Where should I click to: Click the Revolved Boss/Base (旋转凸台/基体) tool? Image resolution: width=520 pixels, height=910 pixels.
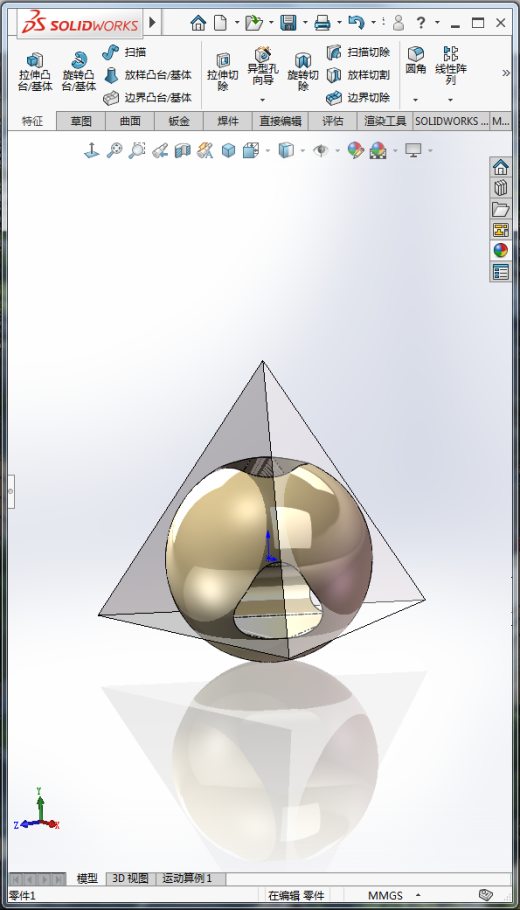coord(79,73)
